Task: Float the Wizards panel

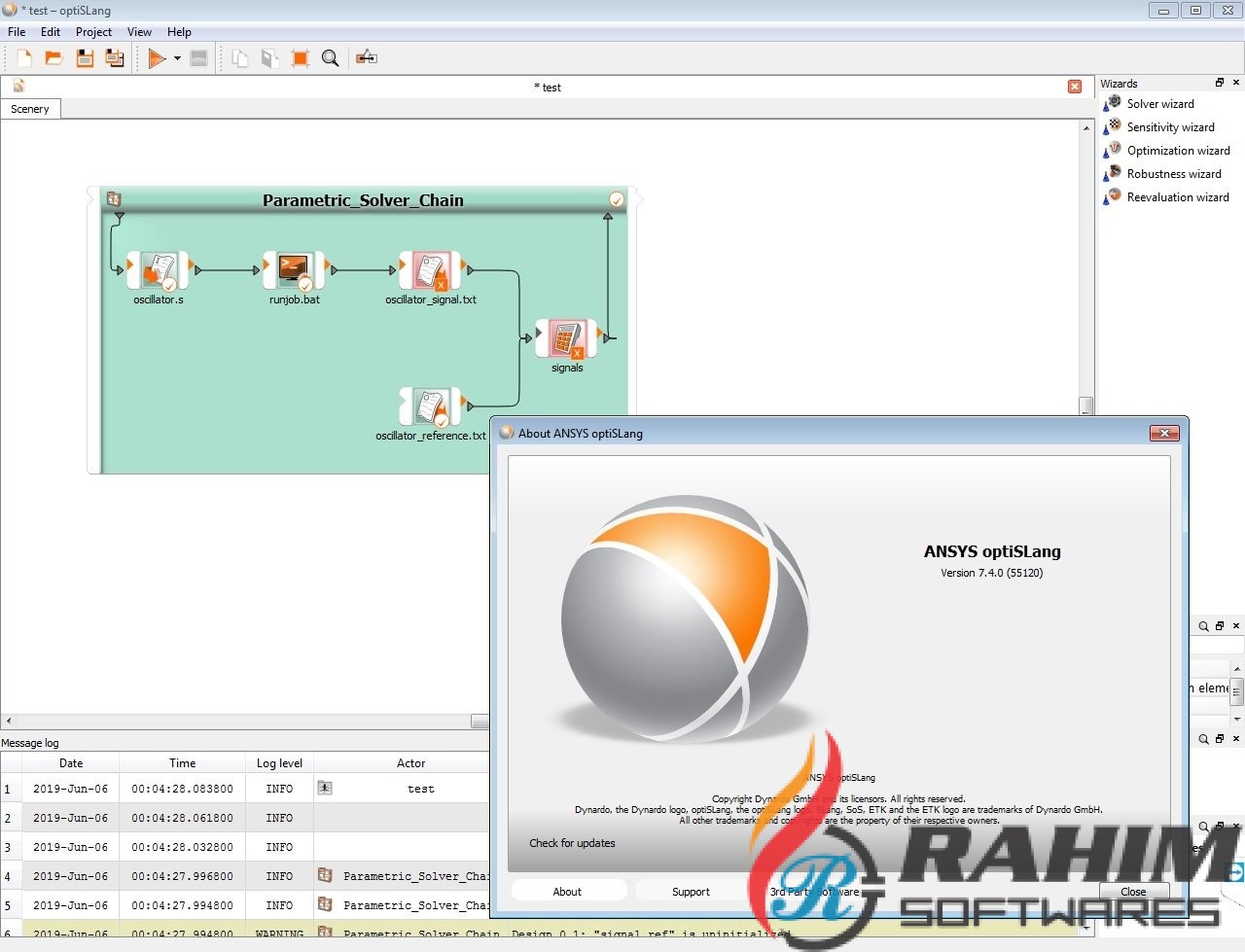Action: 1220,83
